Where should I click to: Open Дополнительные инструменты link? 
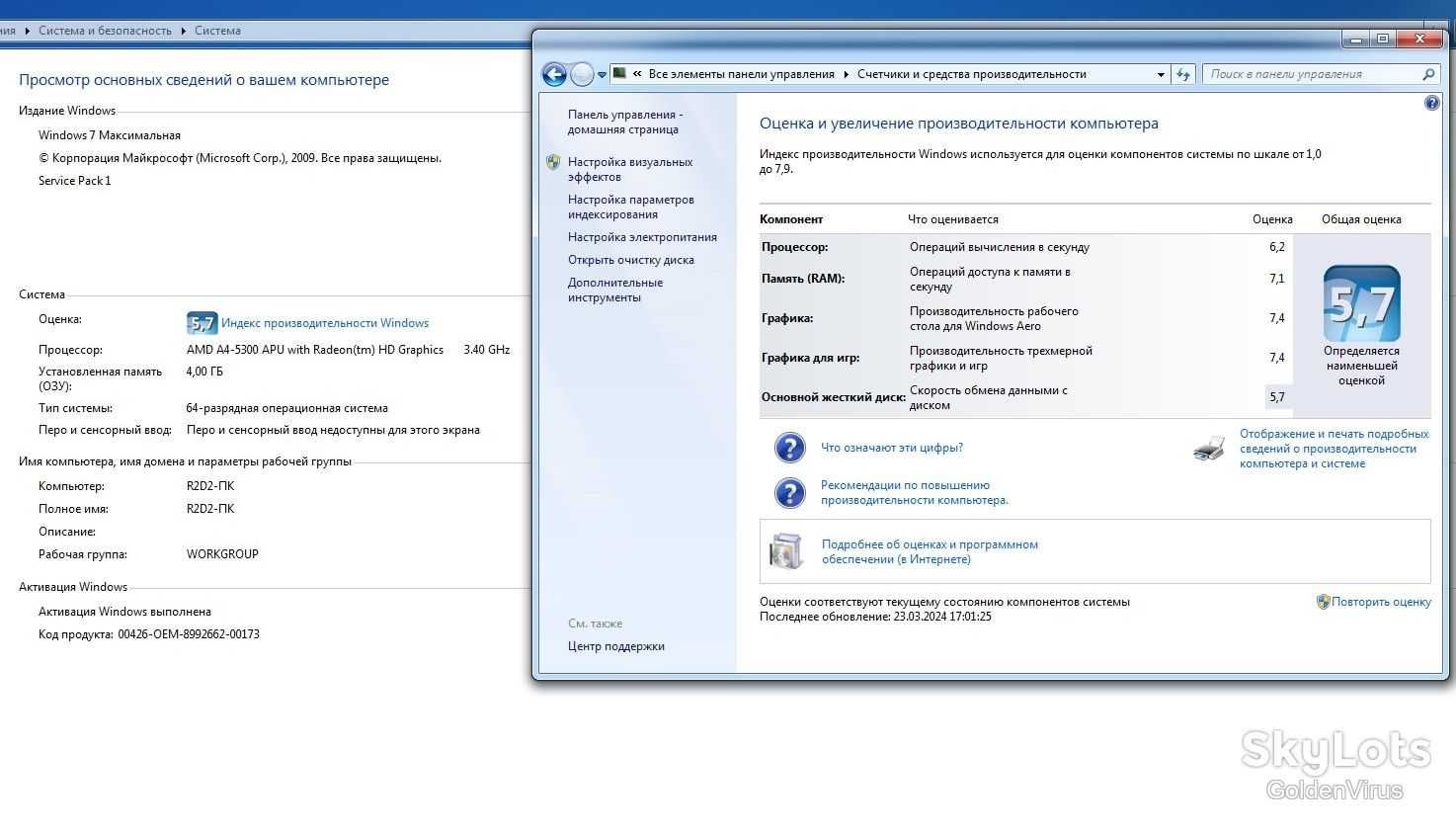pyautogui.click(x=615, y=290)
